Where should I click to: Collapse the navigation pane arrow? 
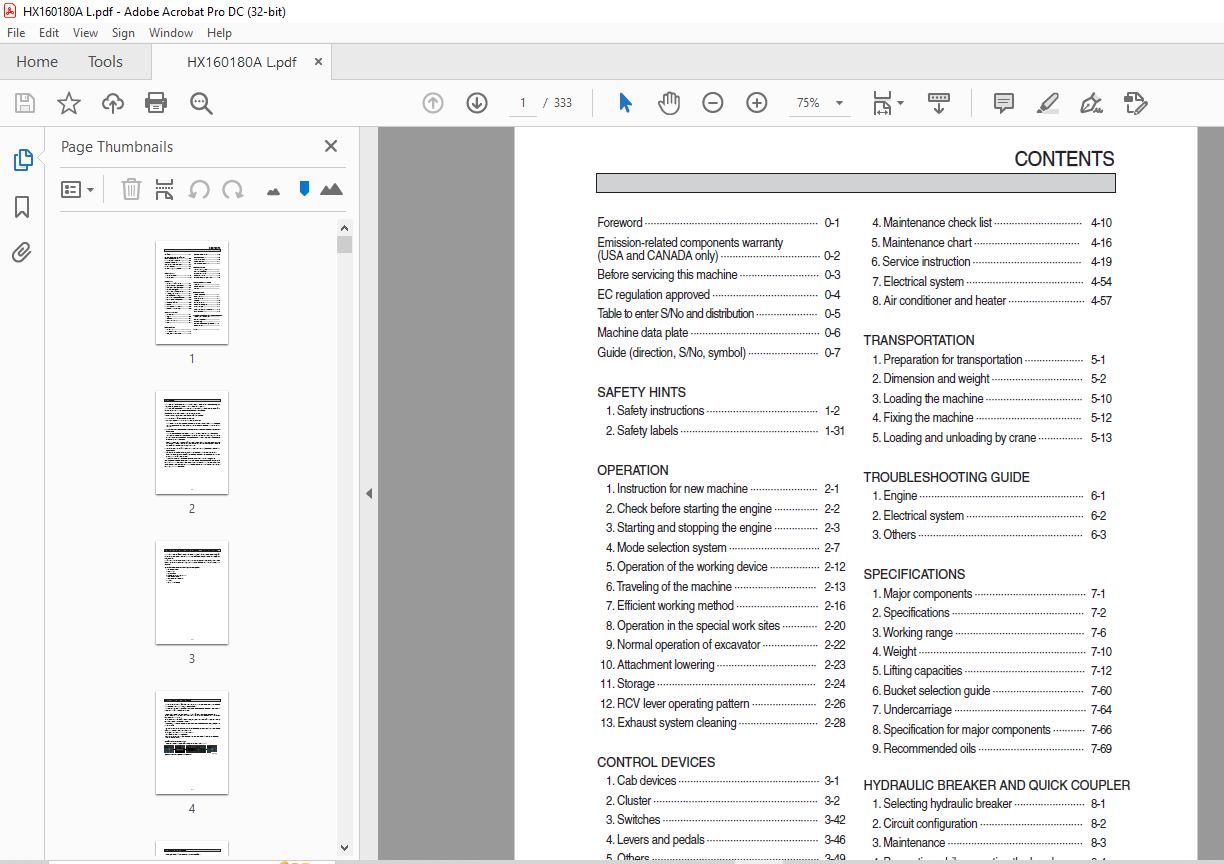pyautogui.click(x=369, y=493)
